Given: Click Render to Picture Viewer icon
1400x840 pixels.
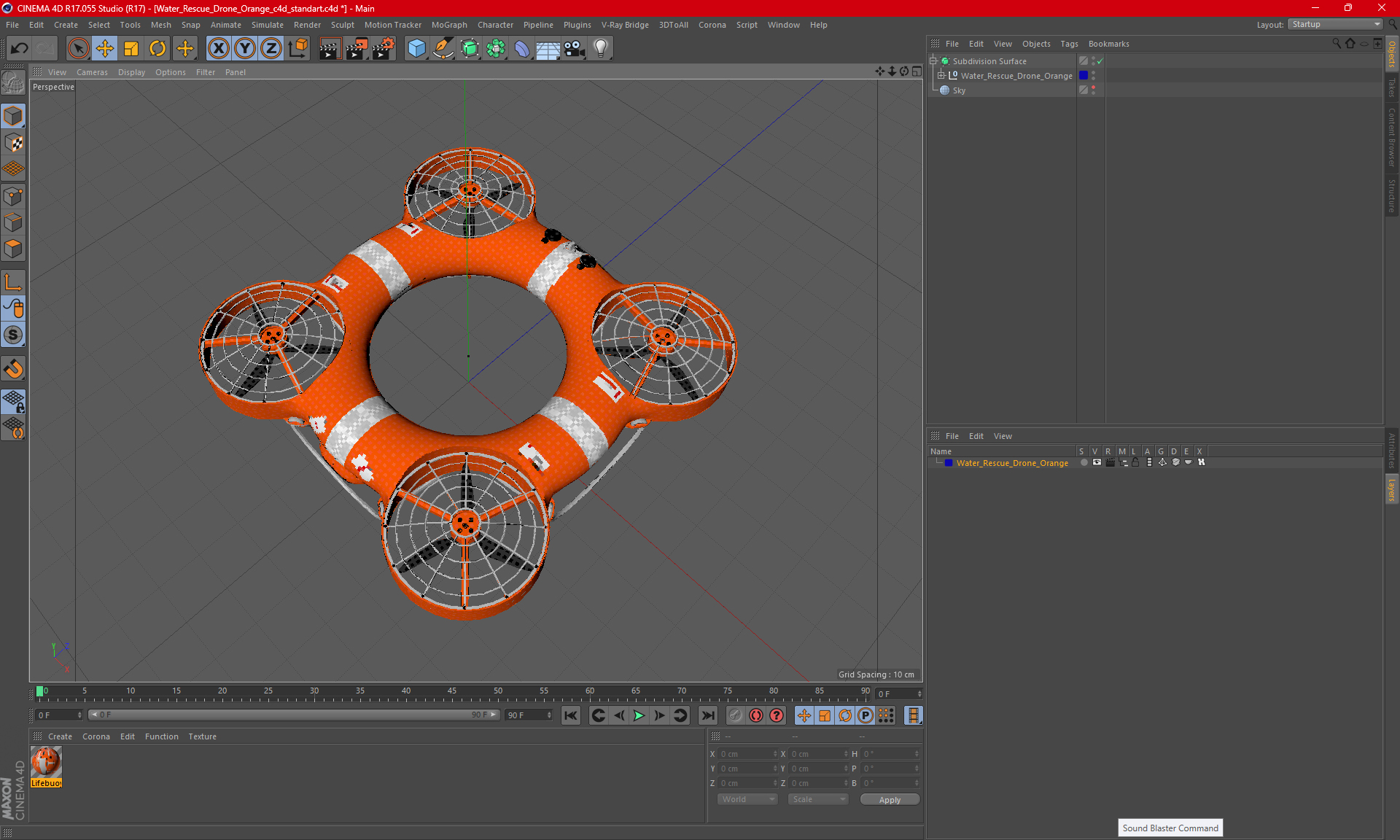Looking at the screenshot, I should coord(357,49).
